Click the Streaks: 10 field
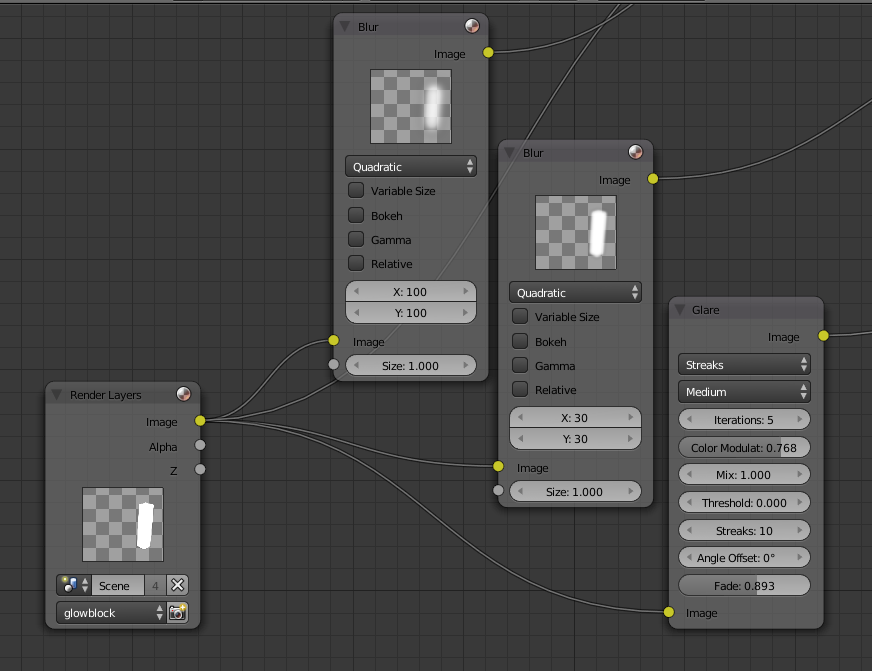 [x=744, y=530]
